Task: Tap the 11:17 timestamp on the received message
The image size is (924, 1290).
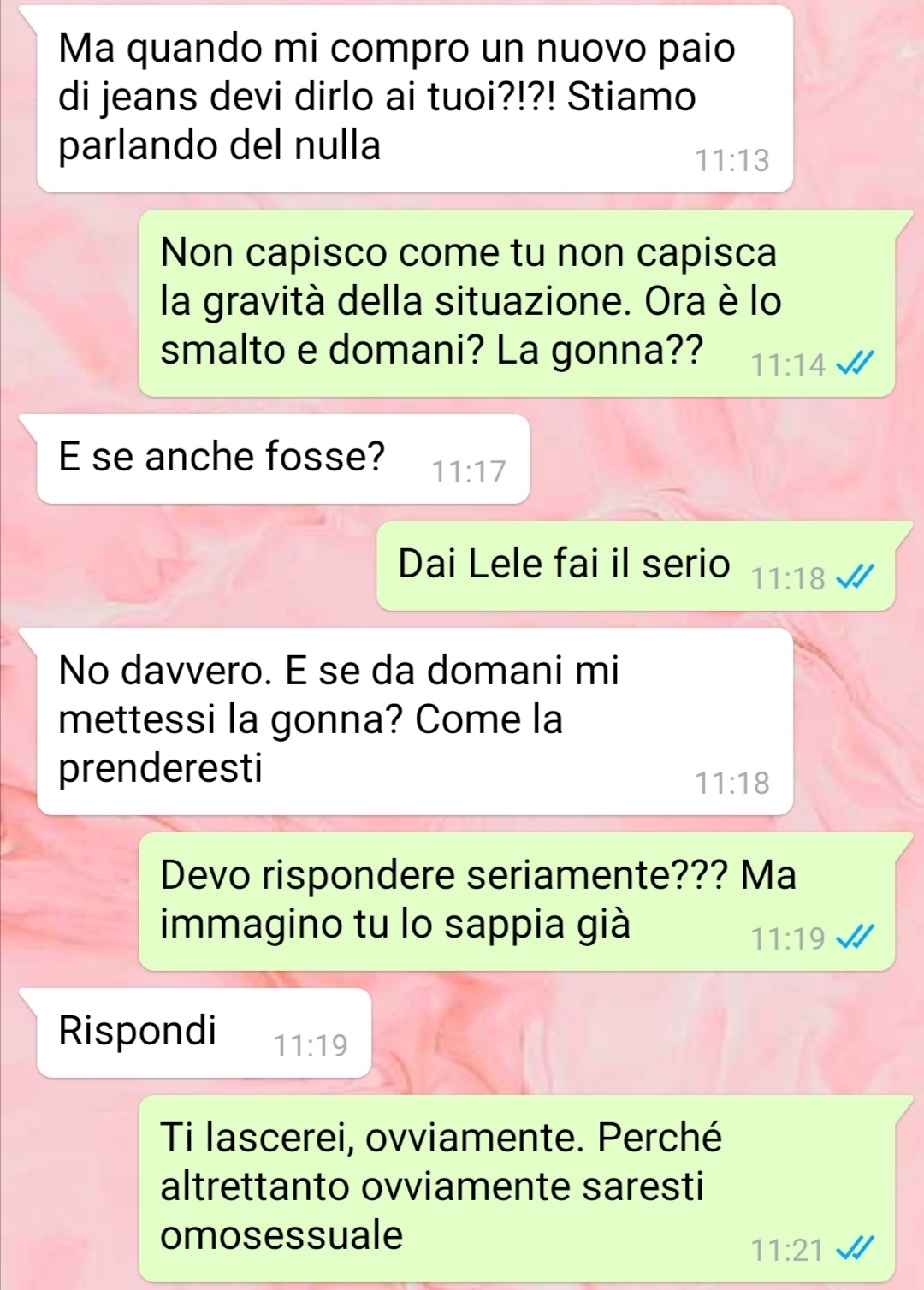Action: pos(469,471)
